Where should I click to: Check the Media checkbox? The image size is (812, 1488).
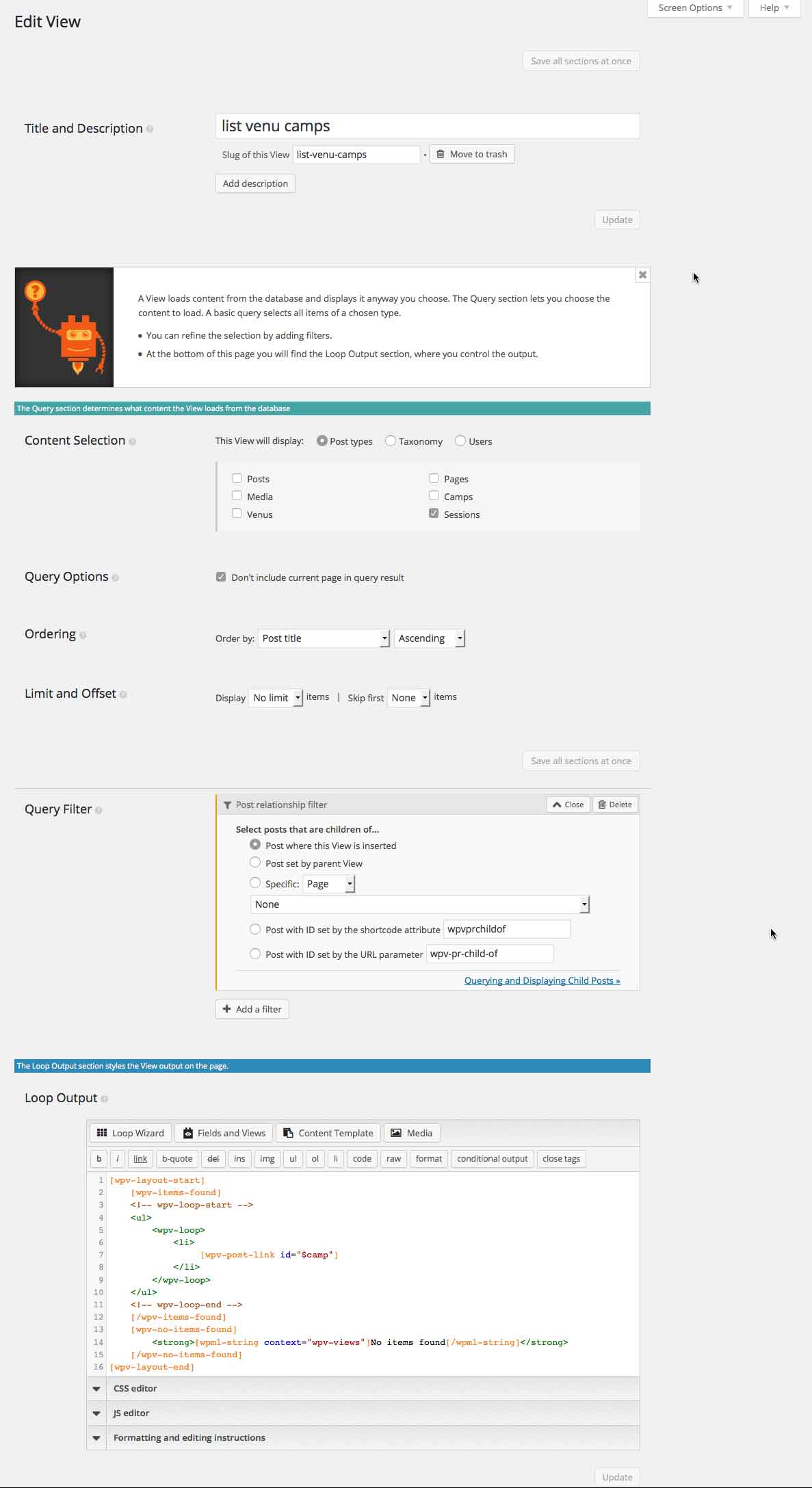tap(237, 495)
